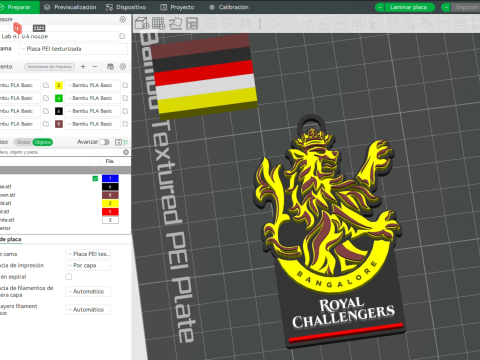The width and height of the screenshot is (480, 360).
Task: Add a primitive with the cube icon
Action: click(142, 23)
